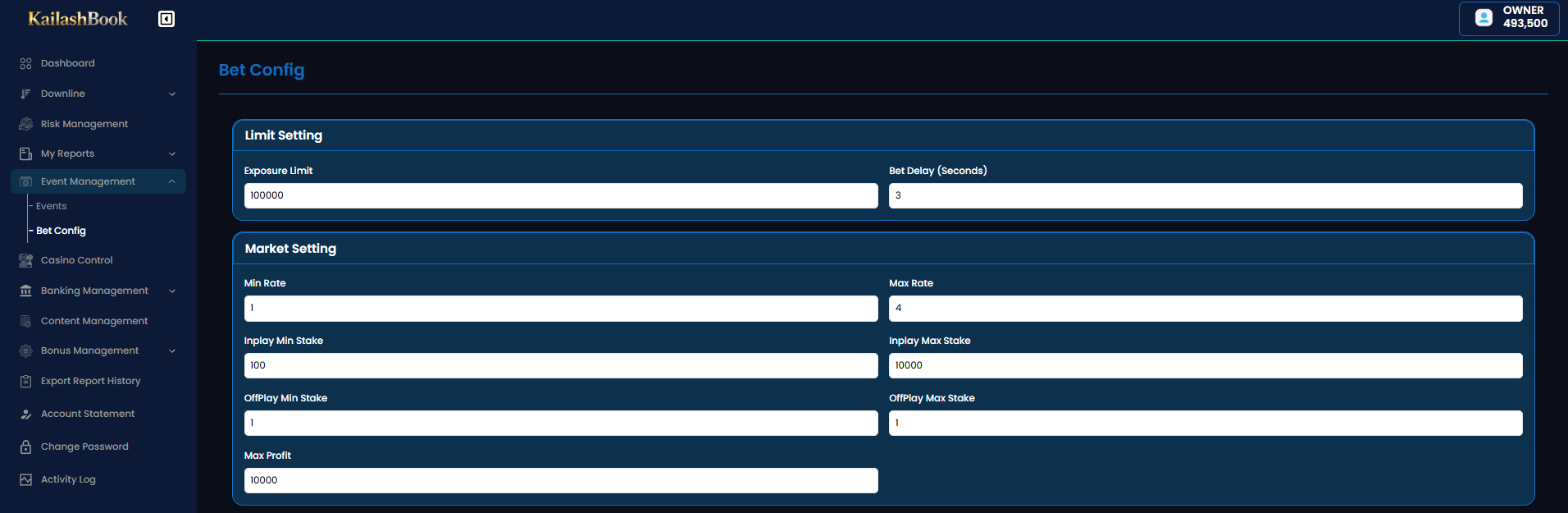The height and width of the screenshot is (513, 1568).
Task: Click the Account Statement user icon
Action: pyautogui.click(x=26, y=414)
